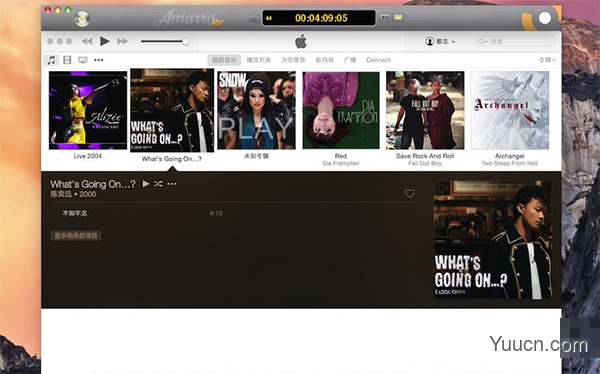Open album options ellipsis in detail panel

[x=172, y=184]
